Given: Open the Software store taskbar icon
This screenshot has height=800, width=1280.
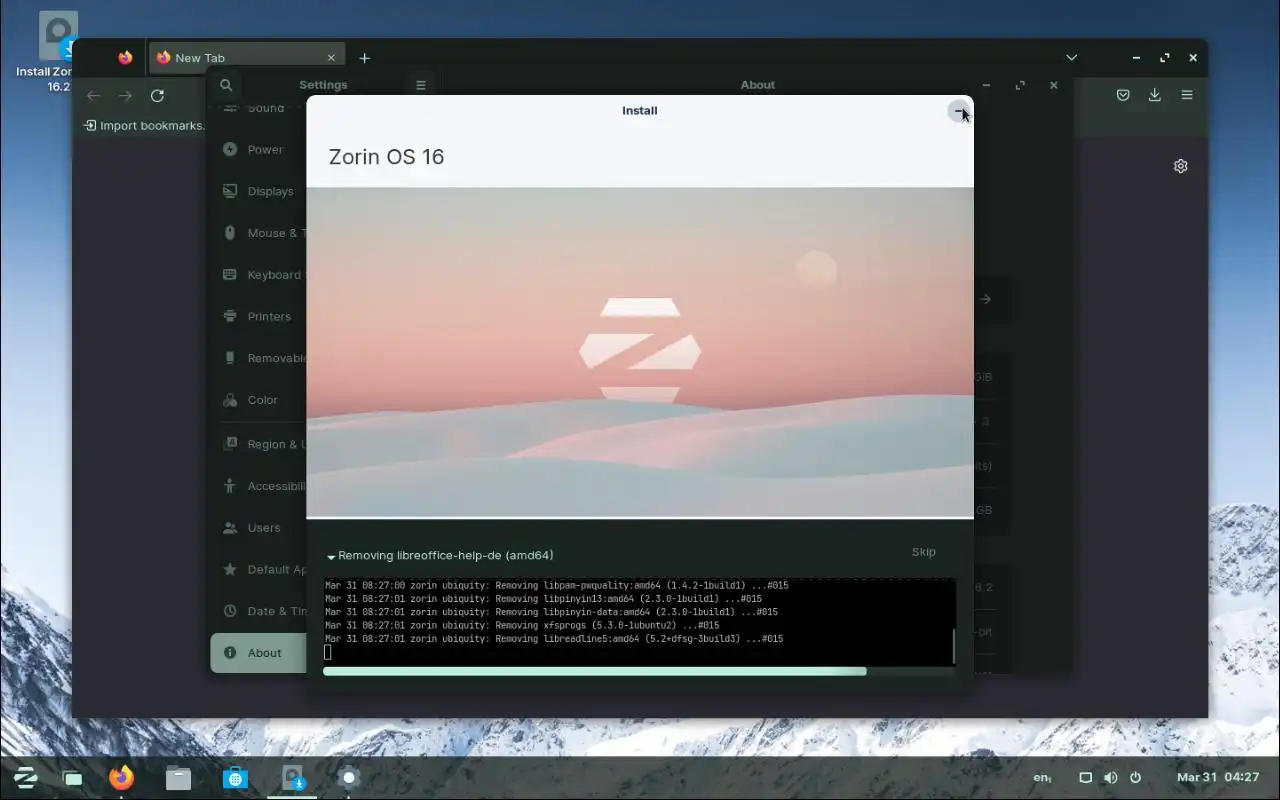Looking at the screenshot, I should point(235,777).
